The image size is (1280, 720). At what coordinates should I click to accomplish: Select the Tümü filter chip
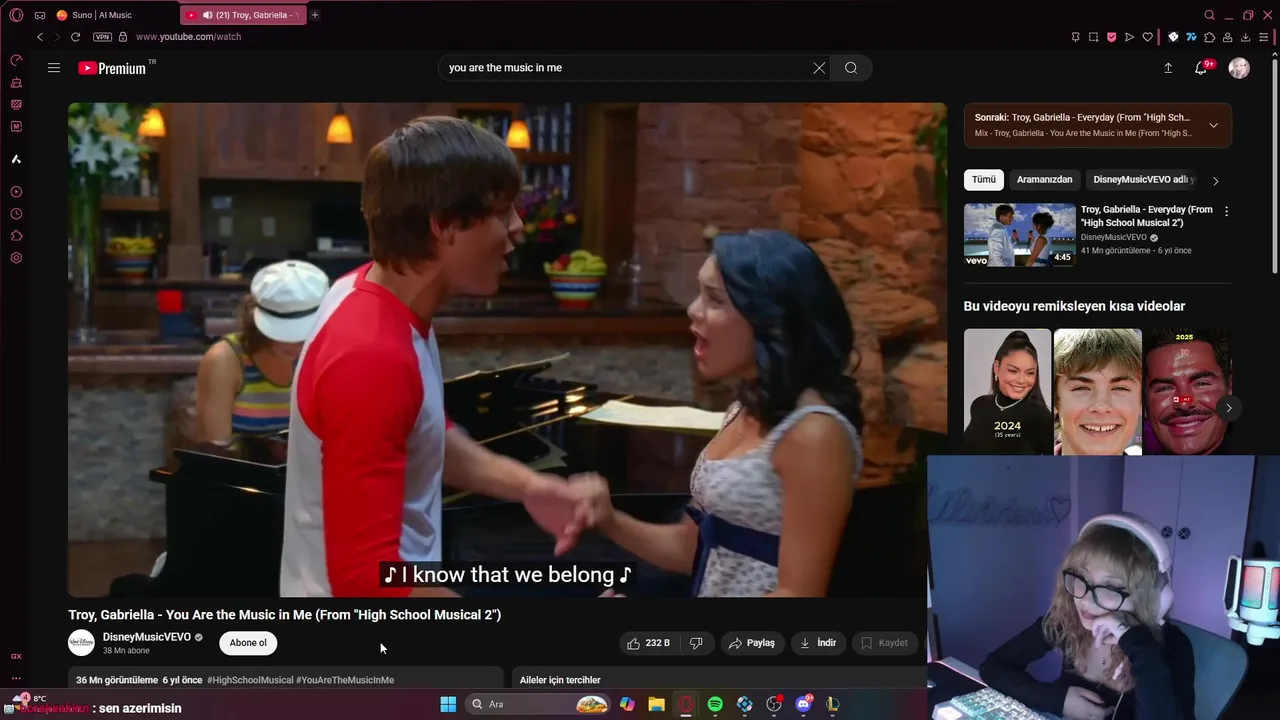coord(984,180)
